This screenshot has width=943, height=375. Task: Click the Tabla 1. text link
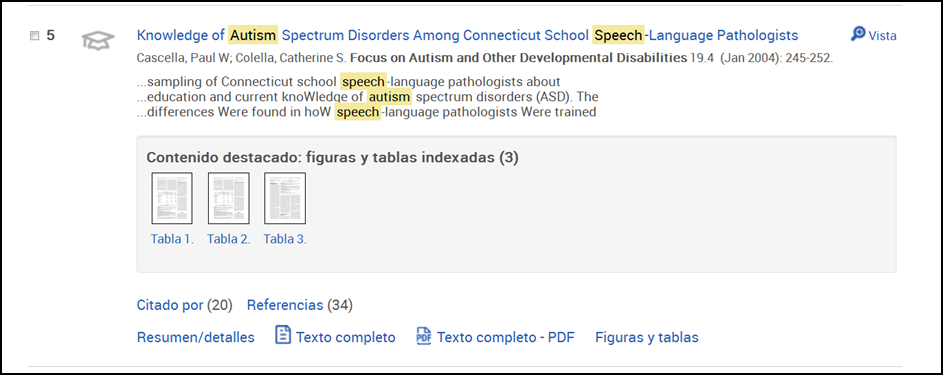[172, 239]
